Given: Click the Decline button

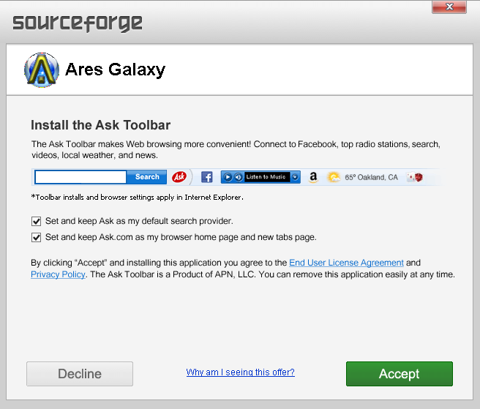Looking at the screenshot, I should [x=80, y=374].
